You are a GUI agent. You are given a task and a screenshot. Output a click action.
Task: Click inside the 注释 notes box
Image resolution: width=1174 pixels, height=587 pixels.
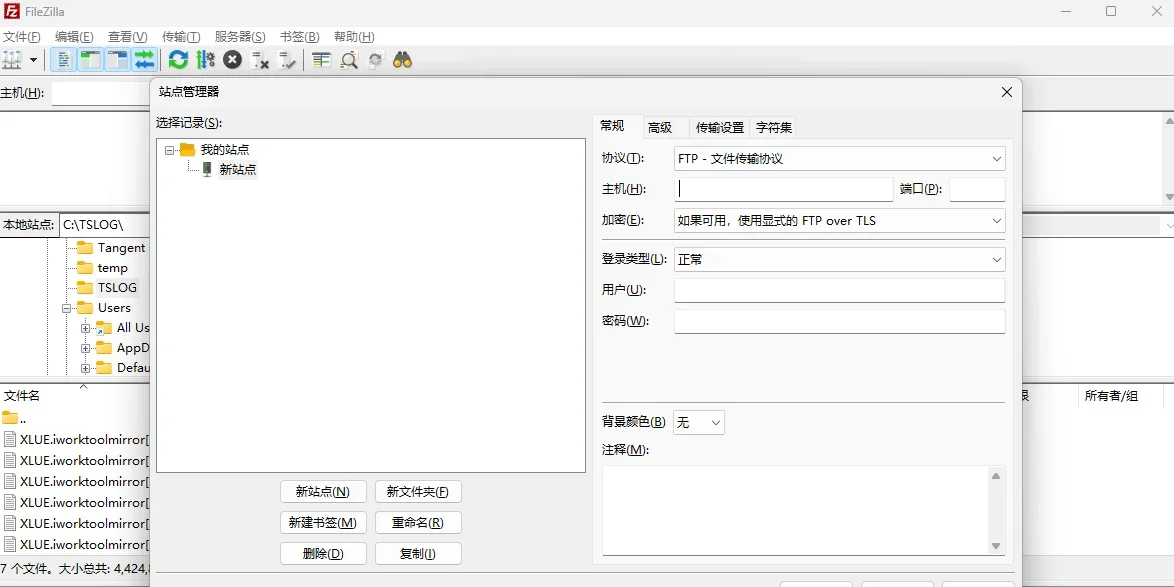pyautogui.click(x=795, y=511)
